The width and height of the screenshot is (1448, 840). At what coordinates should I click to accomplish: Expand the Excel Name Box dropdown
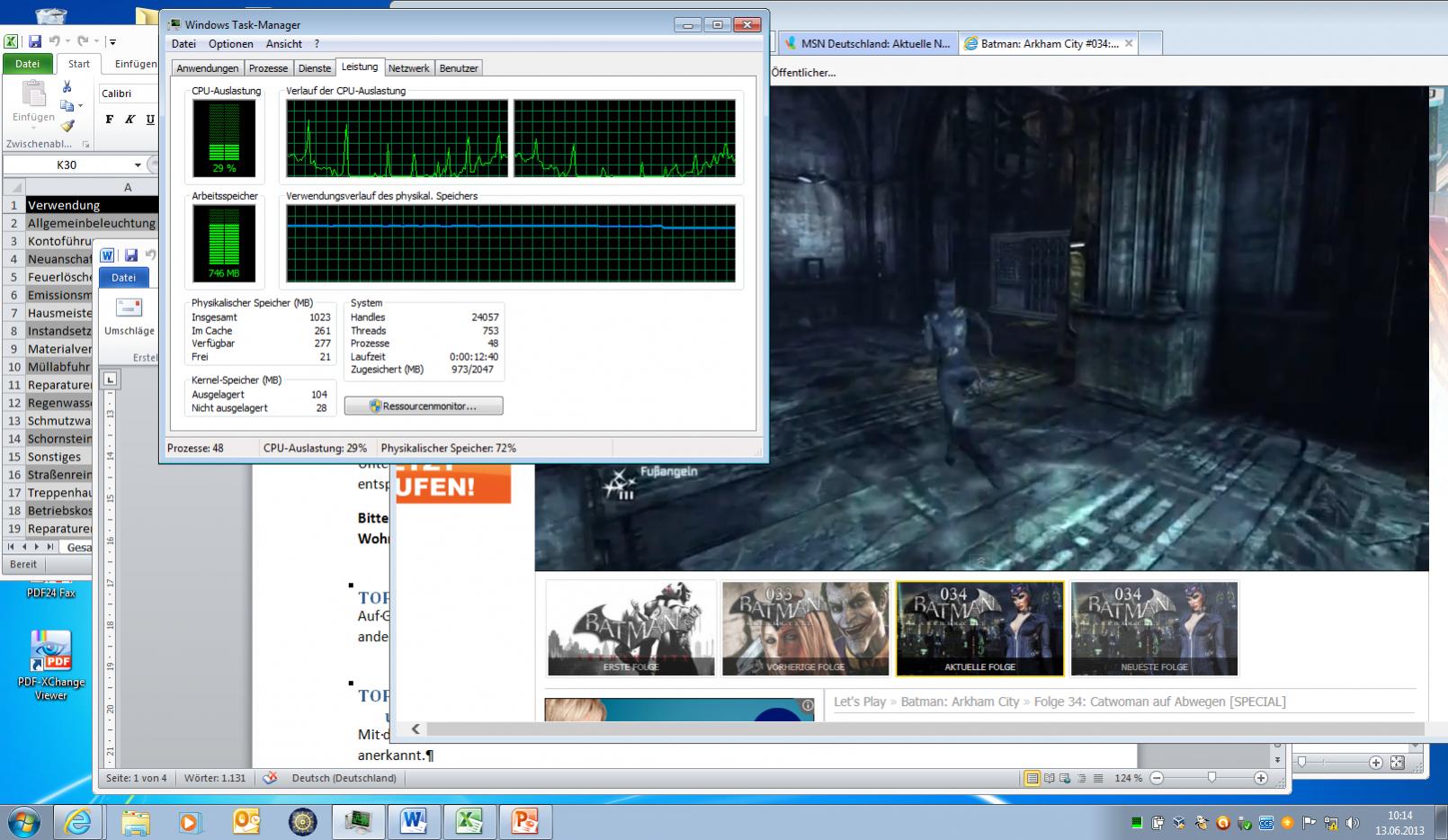(x=138, y=165)
